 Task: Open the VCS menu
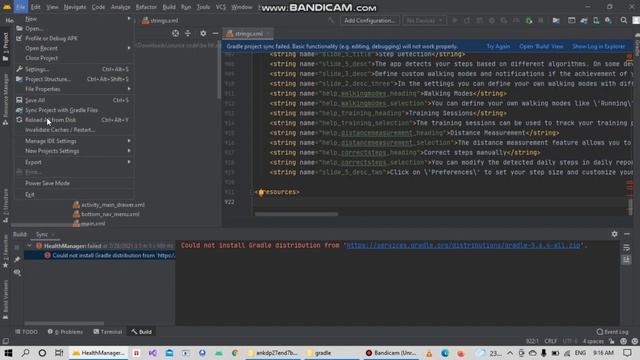coord(221,7)
